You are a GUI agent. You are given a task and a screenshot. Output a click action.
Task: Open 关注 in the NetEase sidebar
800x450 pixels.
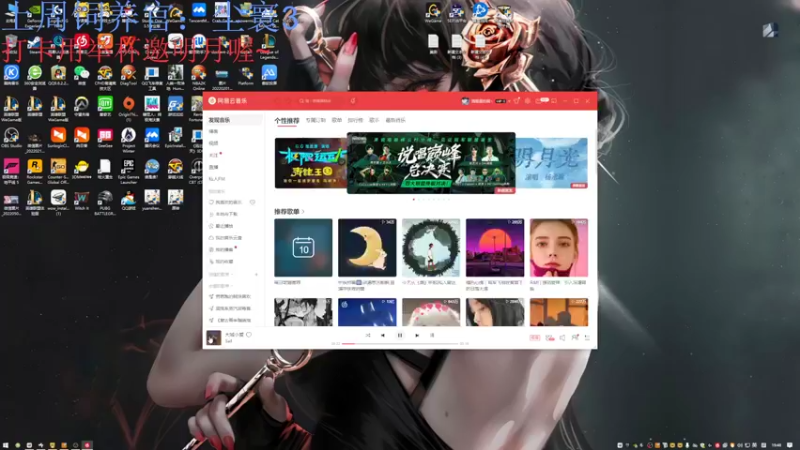click(213, 155)
